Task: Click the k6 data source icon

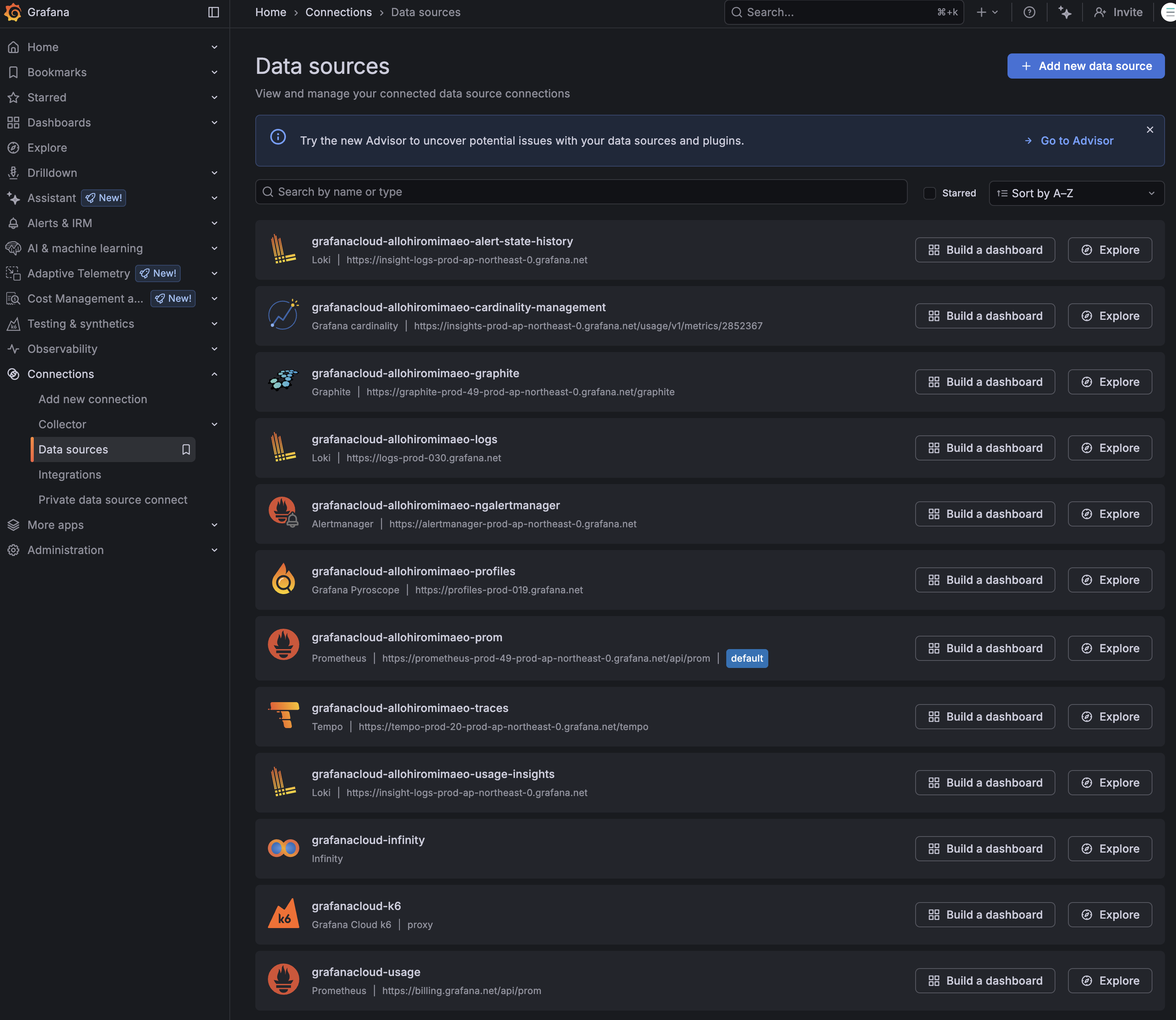Action: pyautogui.click(x=283, y=914)
